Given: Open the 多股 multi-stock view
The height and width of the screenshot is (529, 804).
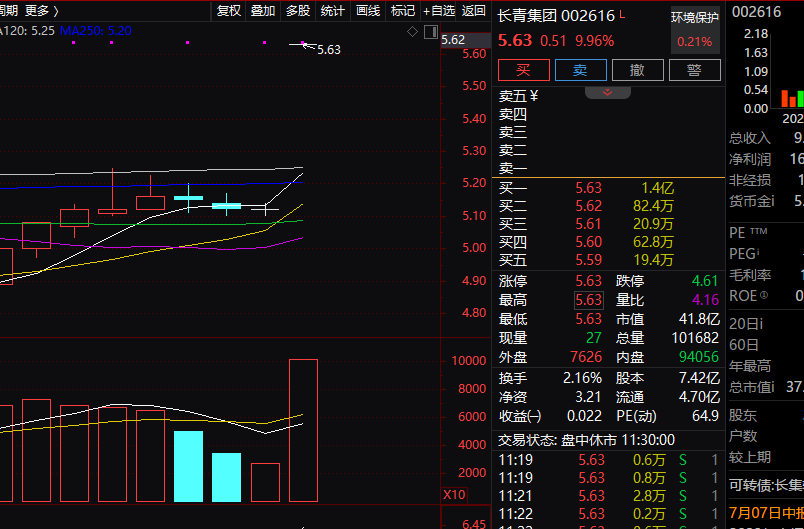Looking at the screenshot, I should pyautogui.click(x=298, y=10).
